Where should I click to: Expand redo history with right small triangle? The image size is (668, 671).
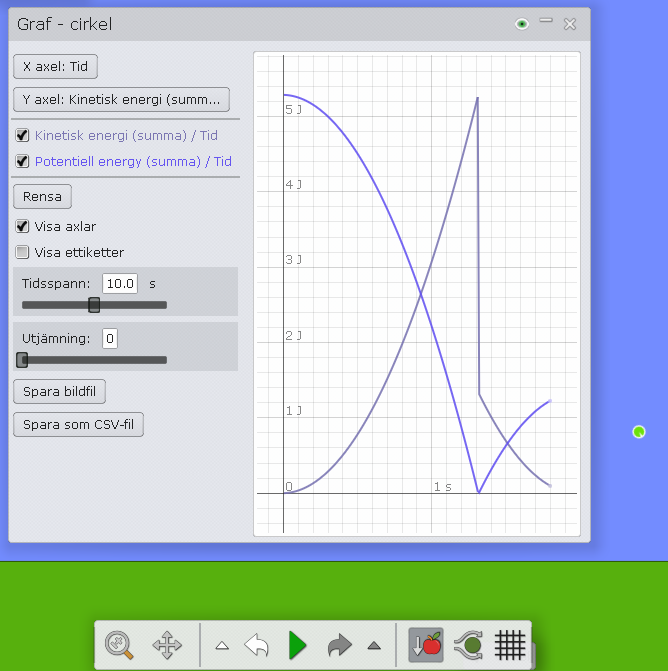(x=374, y=646)
